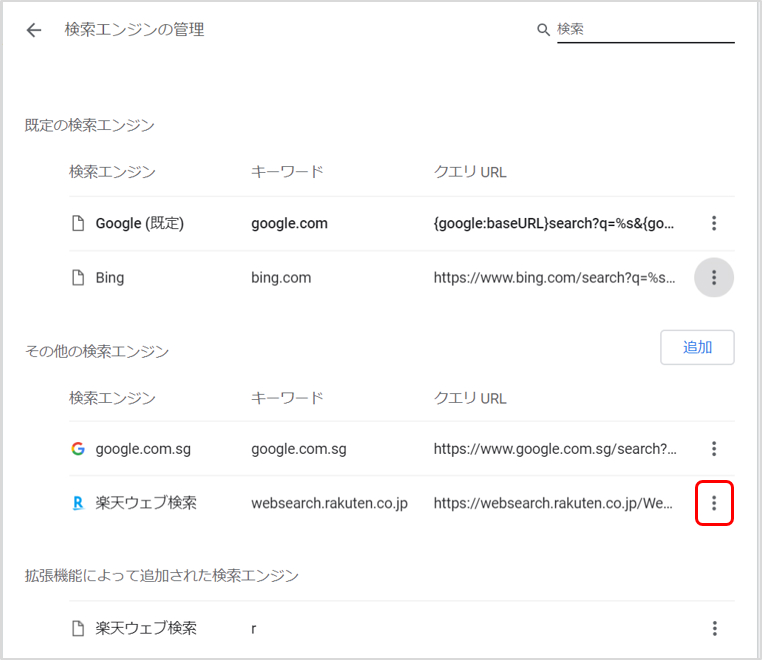Click the その他の検索エンジン section heading
This screenshot has width=762, height=660.
(x=97, y=351)
